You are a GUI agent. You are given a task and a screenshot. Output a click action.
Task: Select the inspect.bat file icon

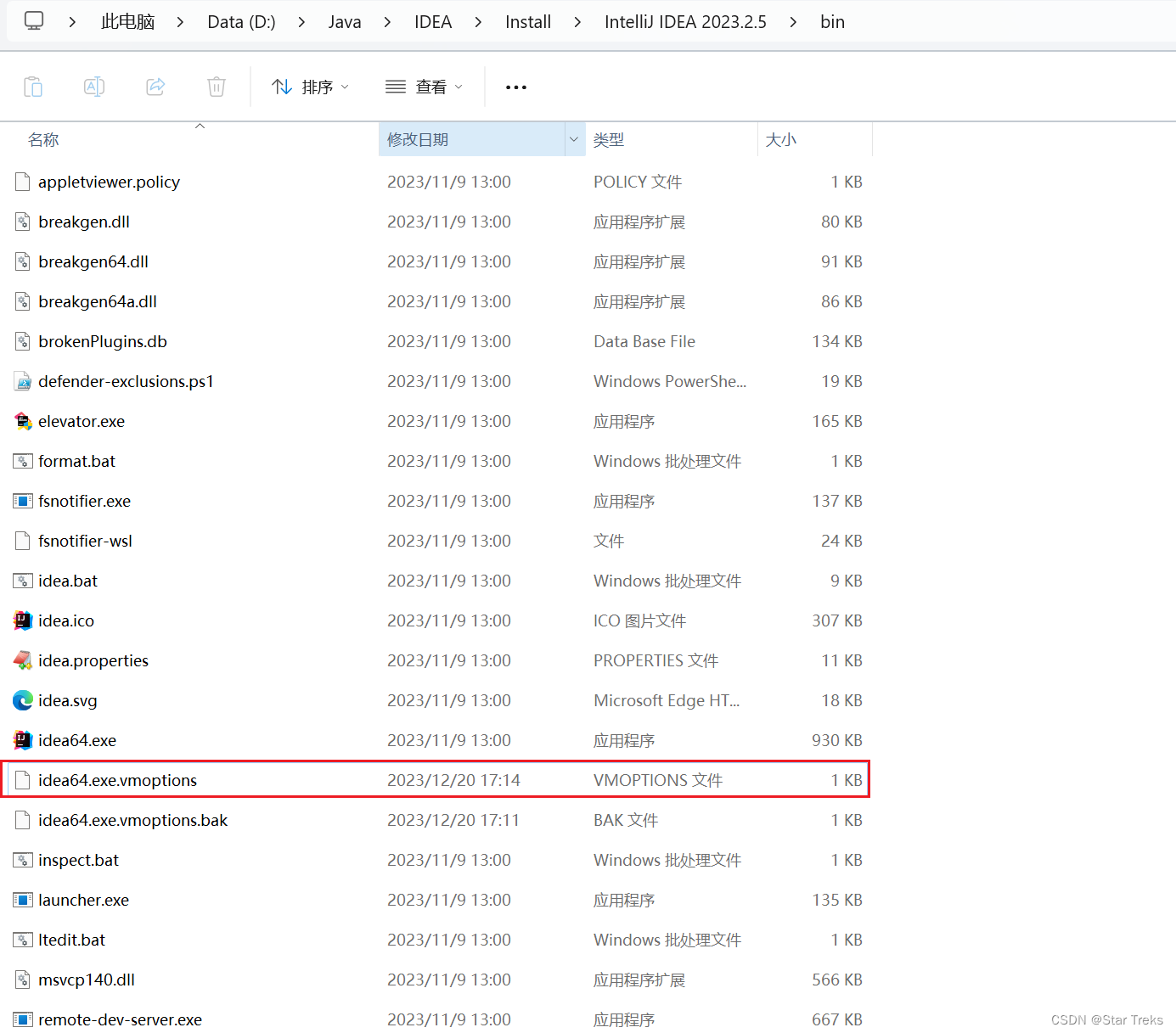click(23, 860)
